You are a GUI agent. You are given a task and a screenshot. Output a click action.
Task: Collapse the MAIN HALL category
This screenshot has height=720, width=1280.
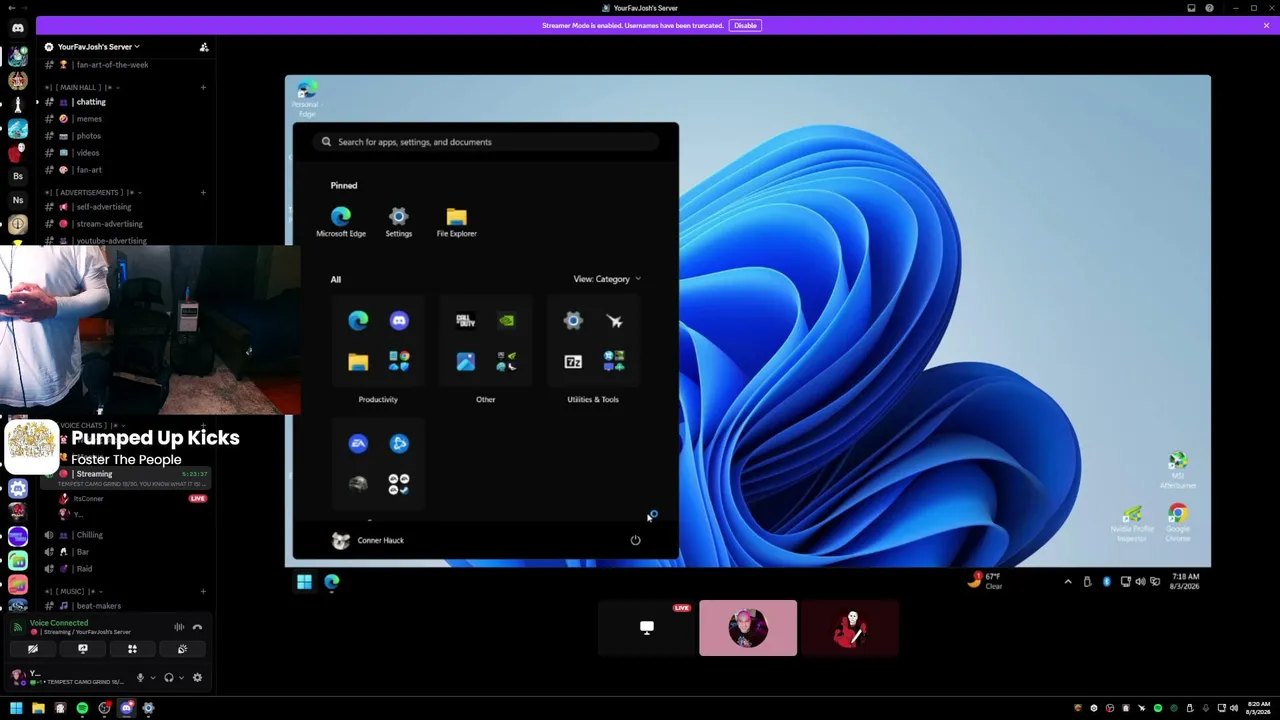(x=82, y=87)
